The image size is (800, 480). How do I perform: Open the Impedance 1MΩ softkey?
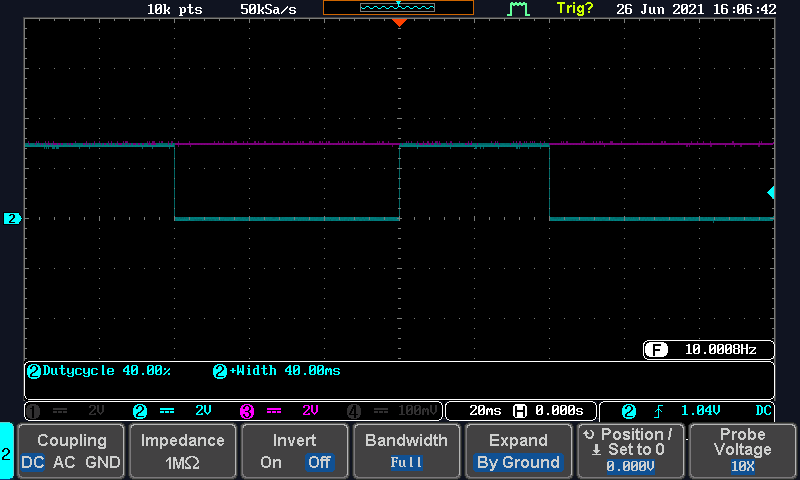(183, 451)
